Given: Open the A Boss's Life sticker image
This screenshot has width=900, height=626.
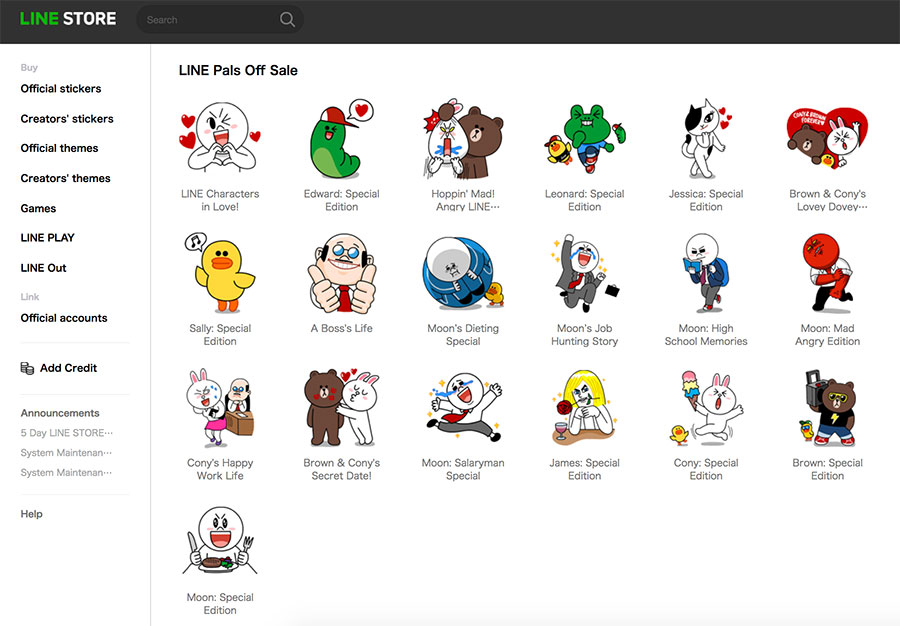Looking at the screenshot, I should 341,275.
